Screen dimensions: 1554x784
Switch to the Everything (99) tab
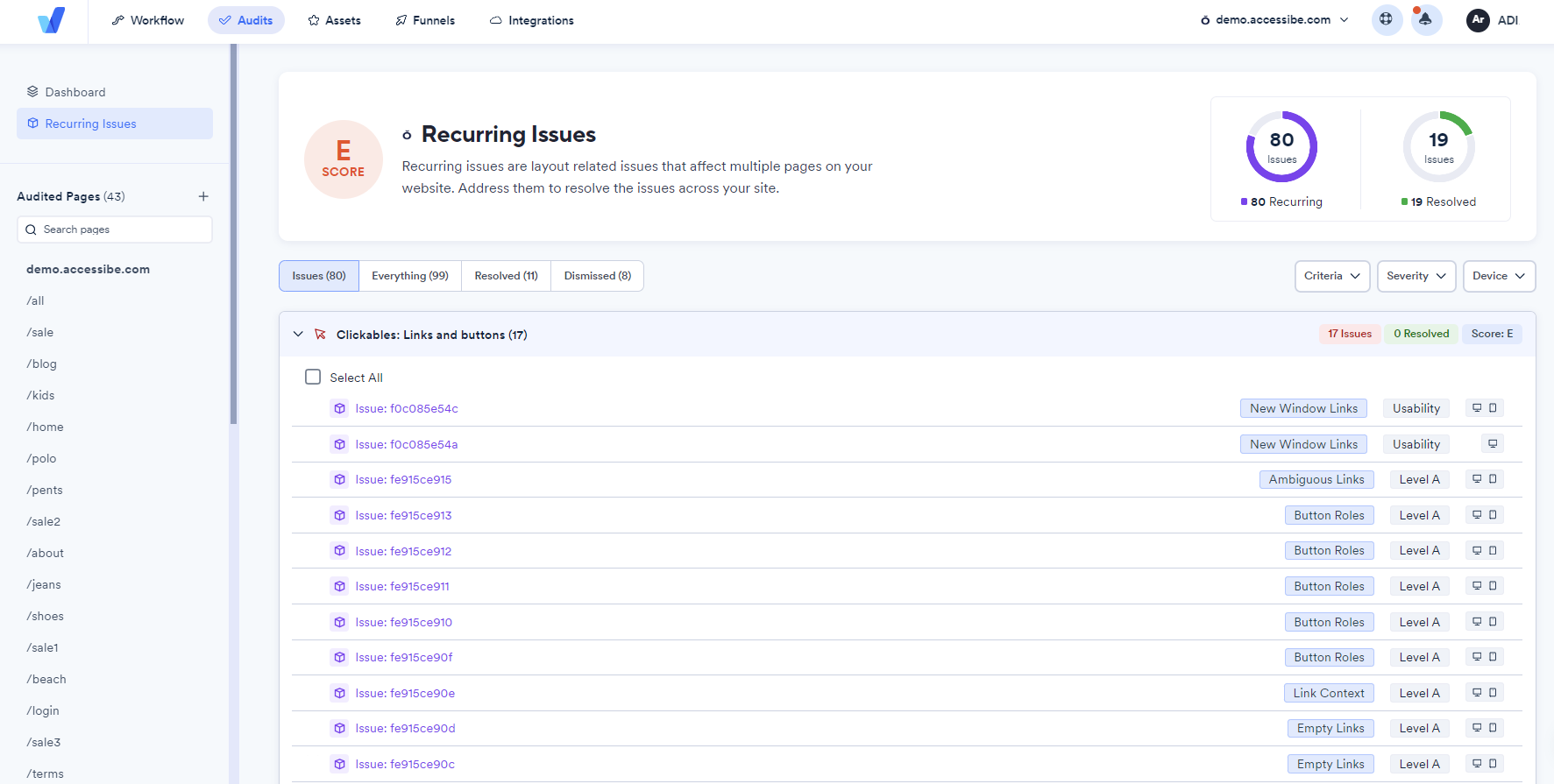point(410,276)
